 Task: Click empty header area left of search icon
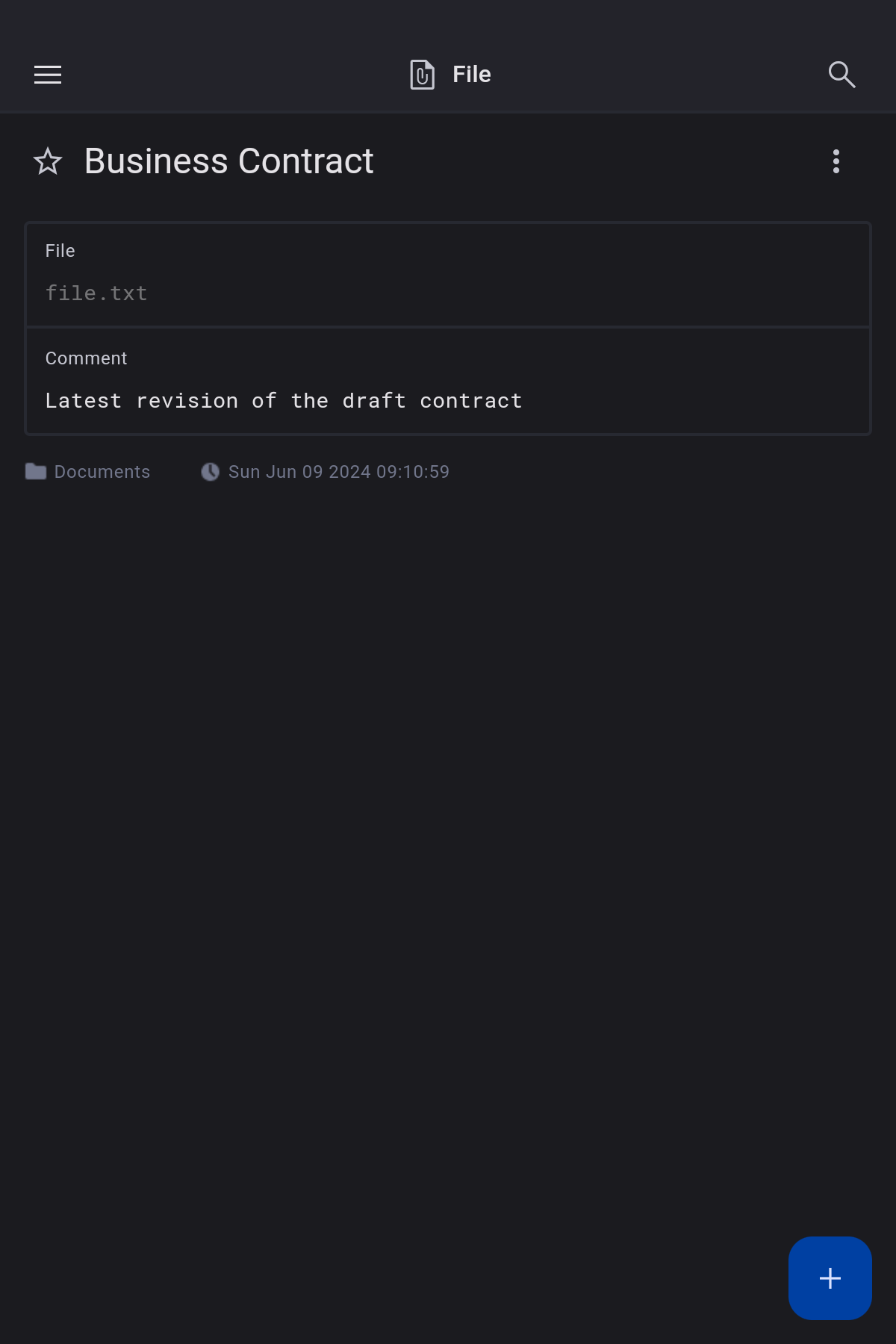tap(672, 75)
